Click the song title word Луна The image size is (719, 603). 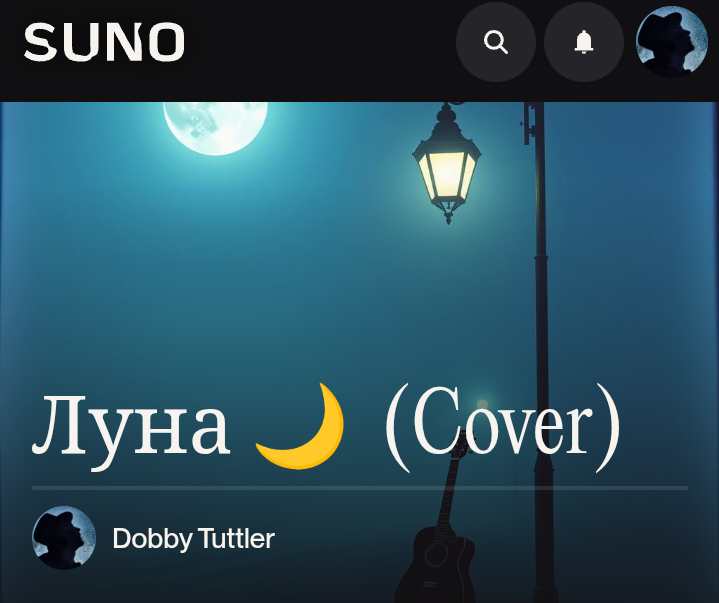pos(130,426)
